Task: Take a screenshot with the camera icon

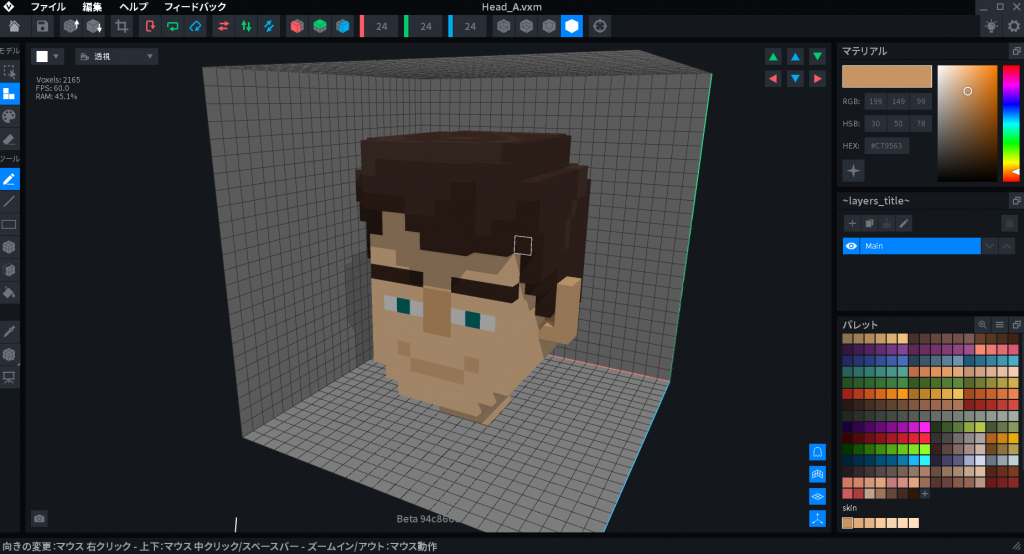Action: coord(39,518)
